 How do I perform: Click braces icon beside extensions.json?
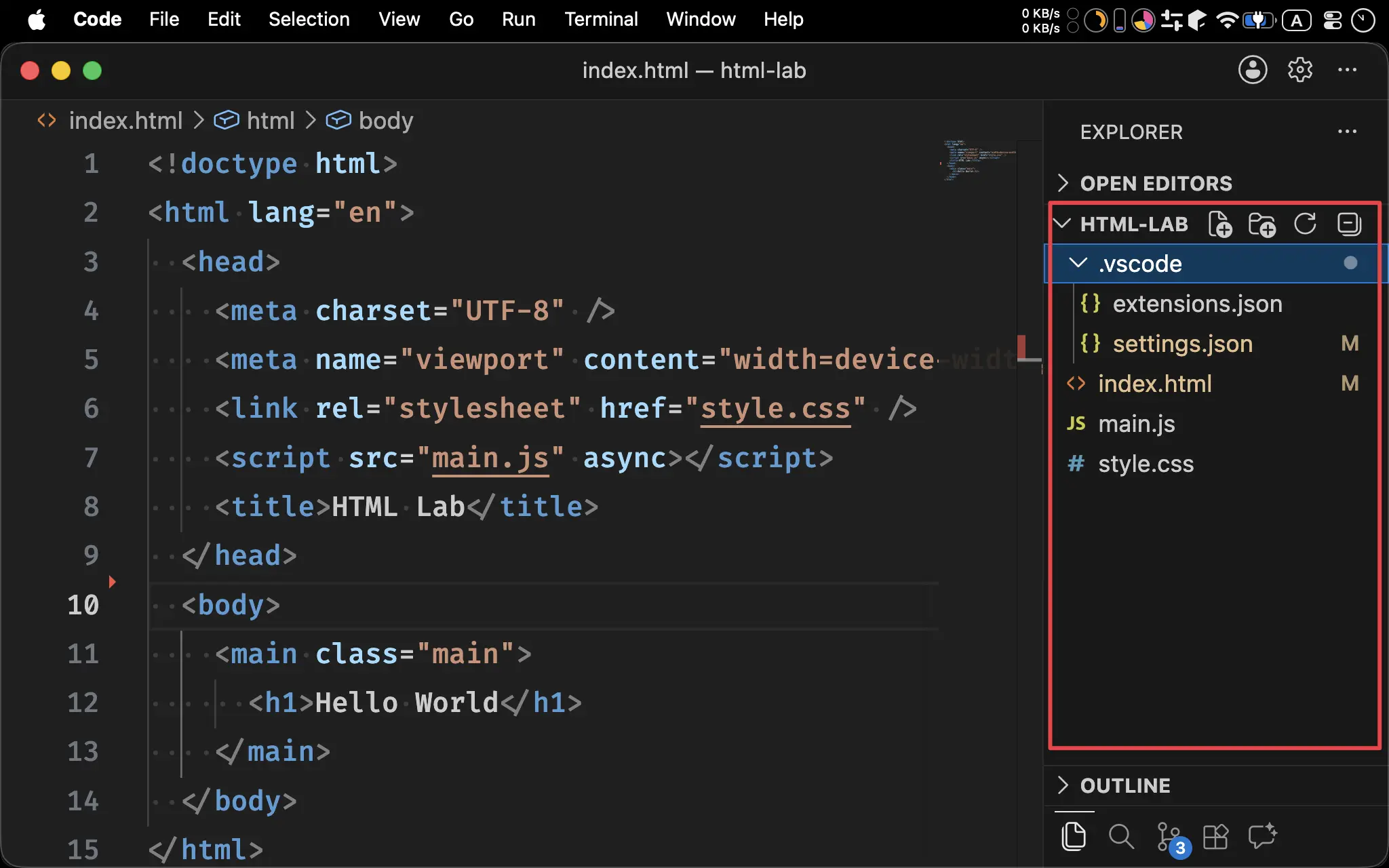[1091, 303]
